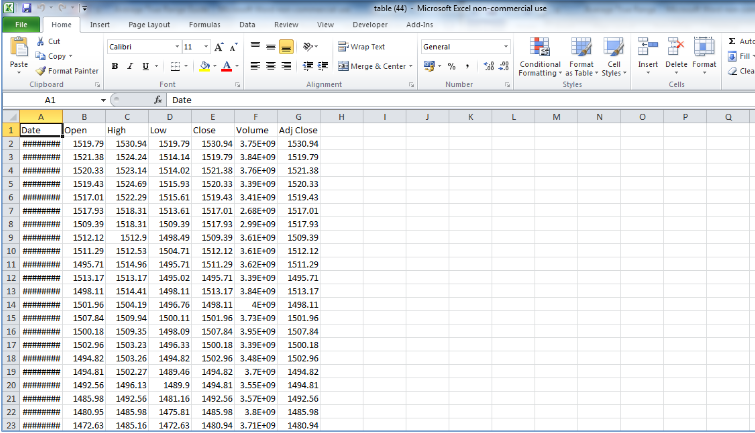
Task: Apply Percent Style number format
Action: coord(452,66)
